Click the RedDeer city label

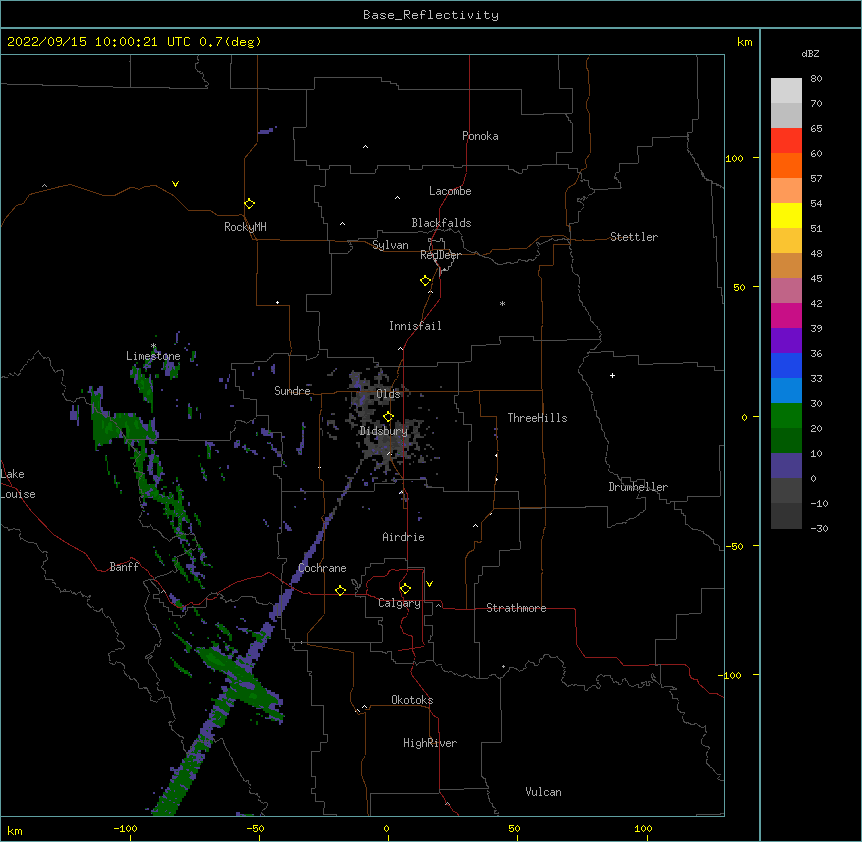[440, 255]
